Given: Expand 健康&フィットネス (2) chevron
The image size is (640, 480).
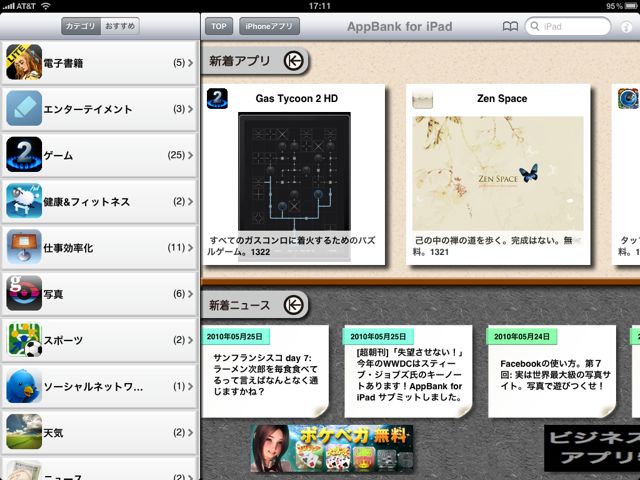Looking at the screenshot, I should pos(191,201).
